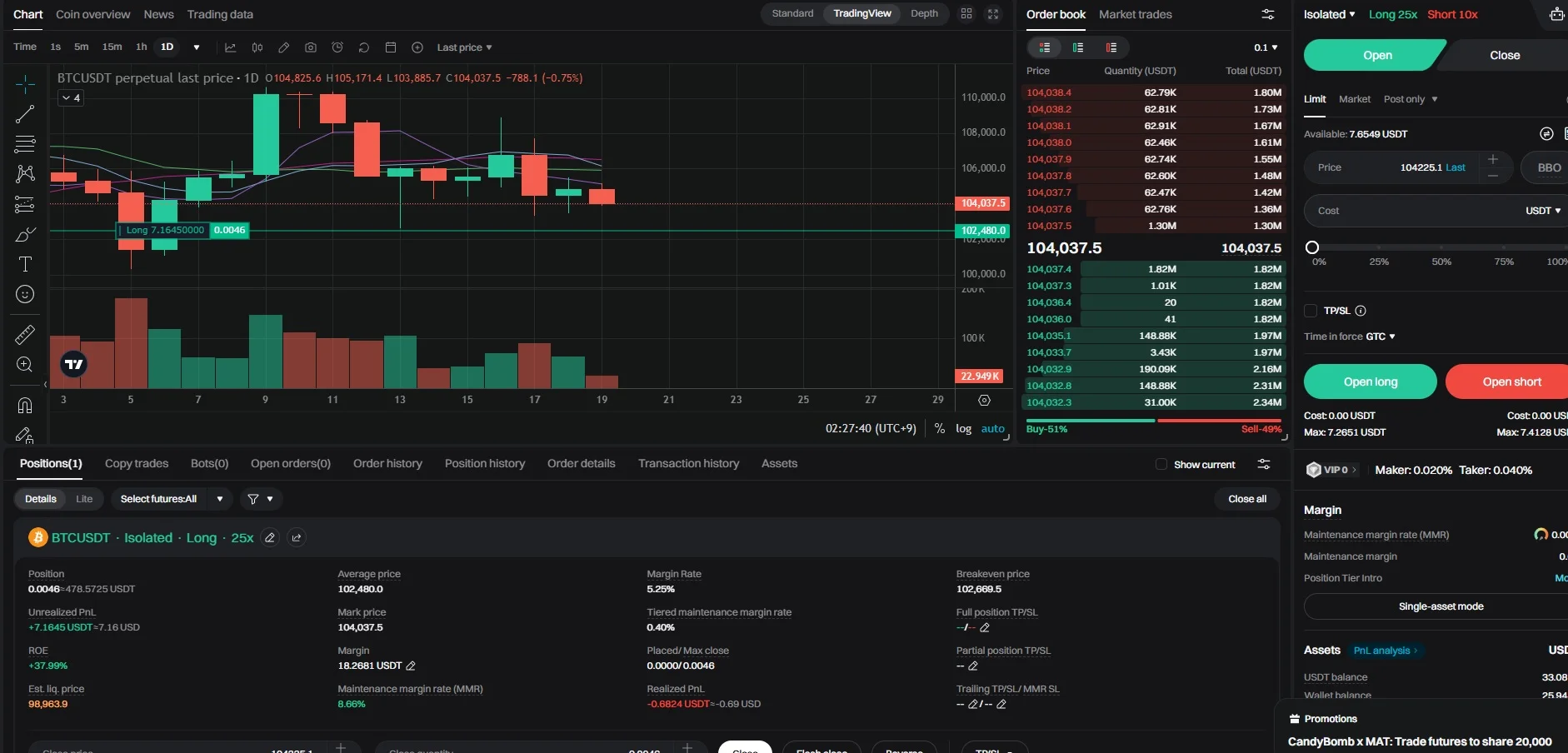Open positions panel settings sliders icon

pos(1264,464)
